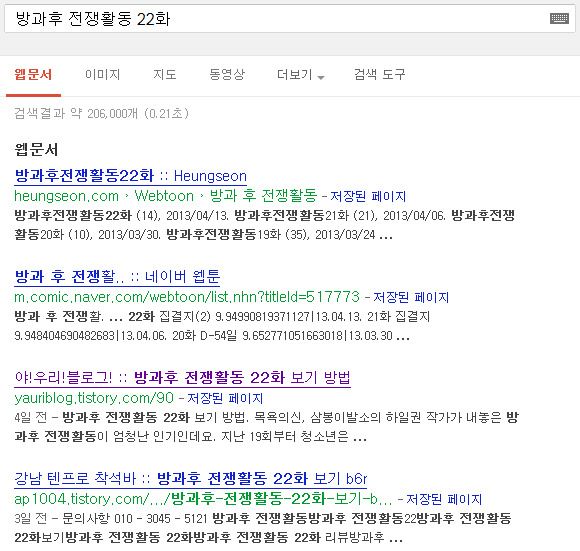Open the on-screen keyboard icon
This screenshot has height=551, width=580.
pos(559,18)
